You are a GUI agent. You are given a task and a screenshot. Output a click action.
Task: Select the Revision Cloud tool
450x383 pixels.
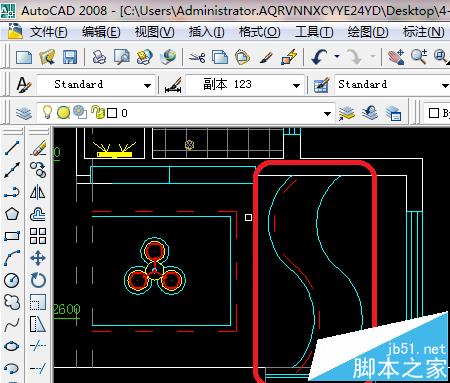pyautogui.click(x=12, y=302)
